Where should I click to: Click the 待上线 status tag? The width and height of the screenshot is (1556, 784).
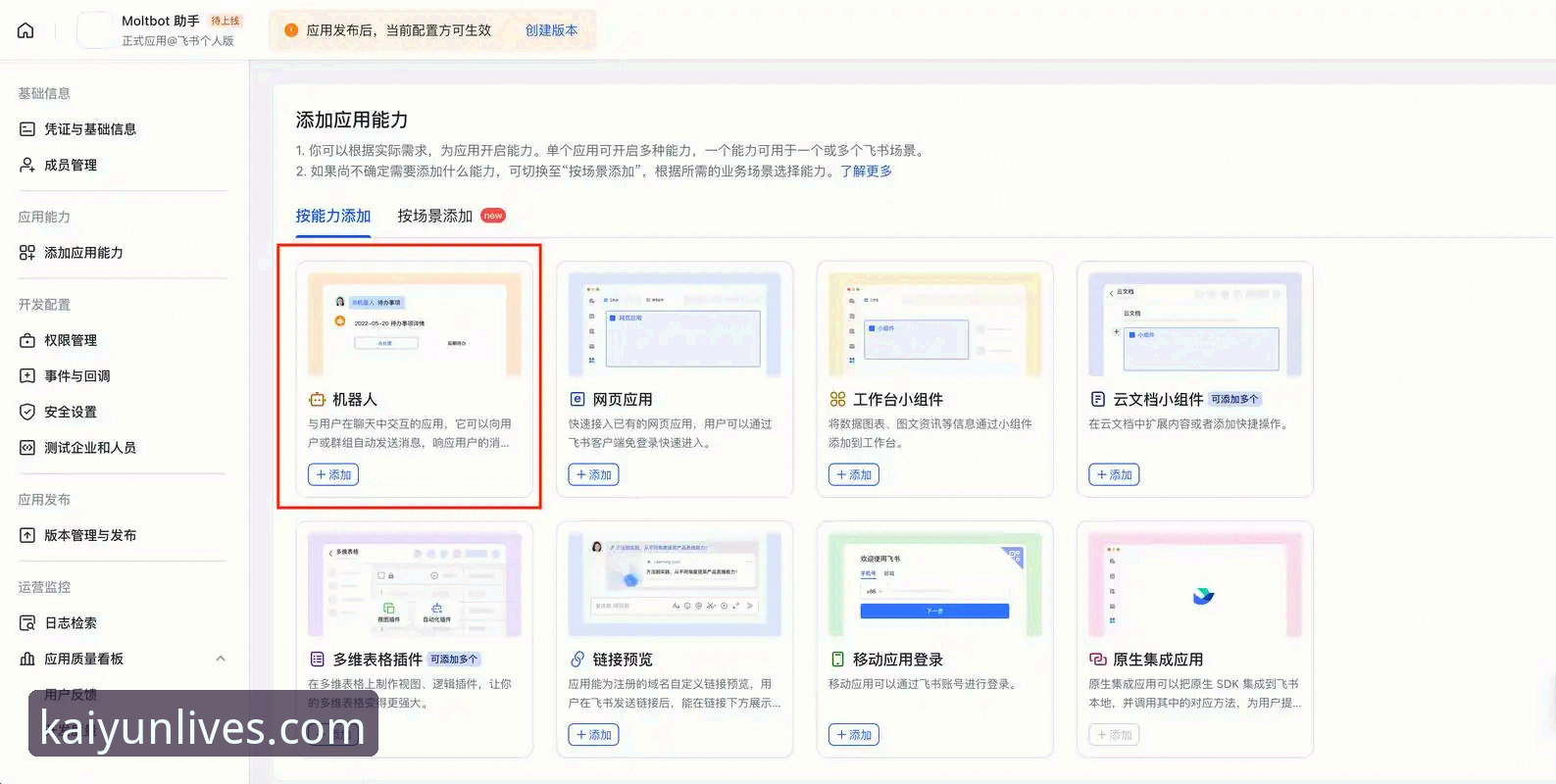point(226,21)
